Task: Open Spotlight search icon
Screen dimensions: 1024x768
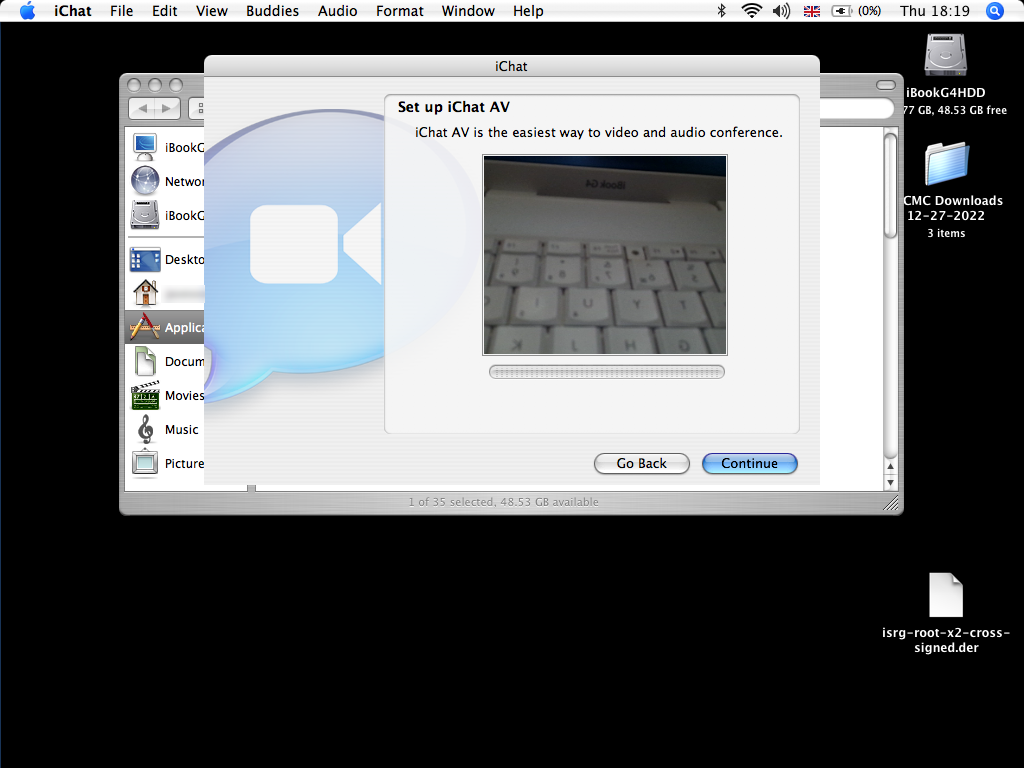Action: pyautogui.click(x=995, y=11)
